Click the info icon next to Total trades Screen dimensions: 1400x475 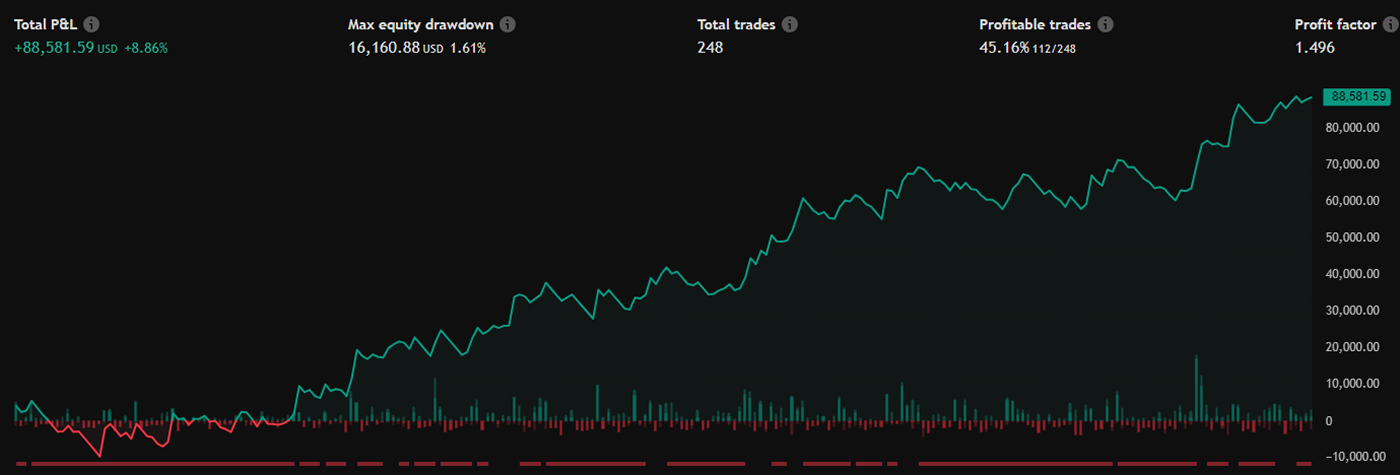pos(790,25)
